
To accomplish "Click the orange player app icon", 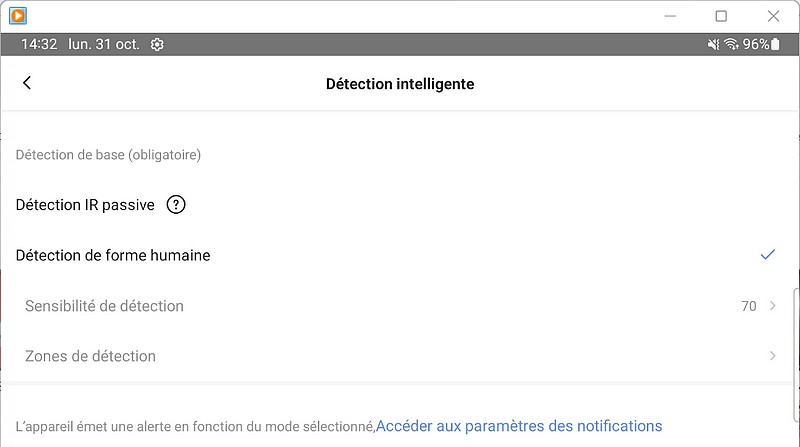I will pyautogui.click(x=18, y=16).
